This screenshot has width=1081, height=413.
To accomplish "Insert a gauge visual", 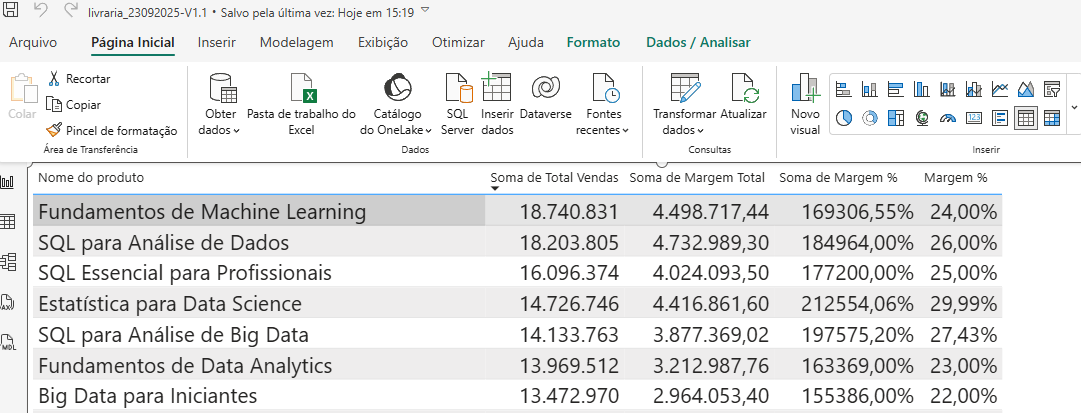I will (948, 118).
